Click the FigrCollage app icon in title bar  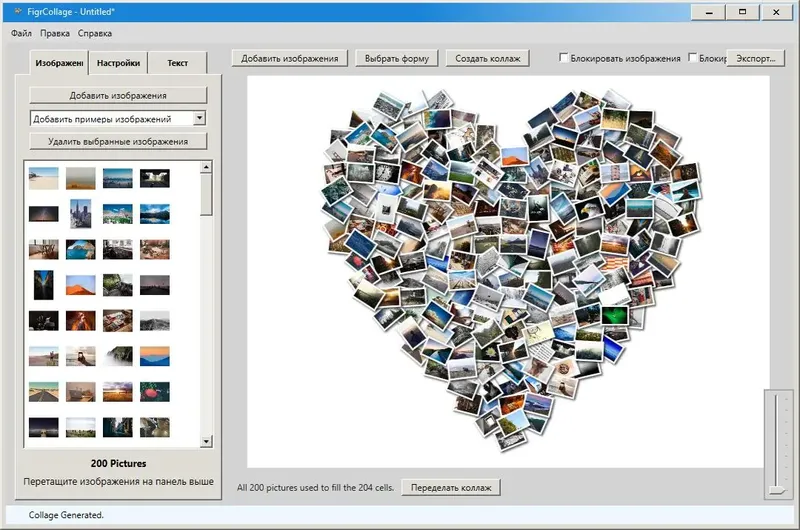coord(19,11)
